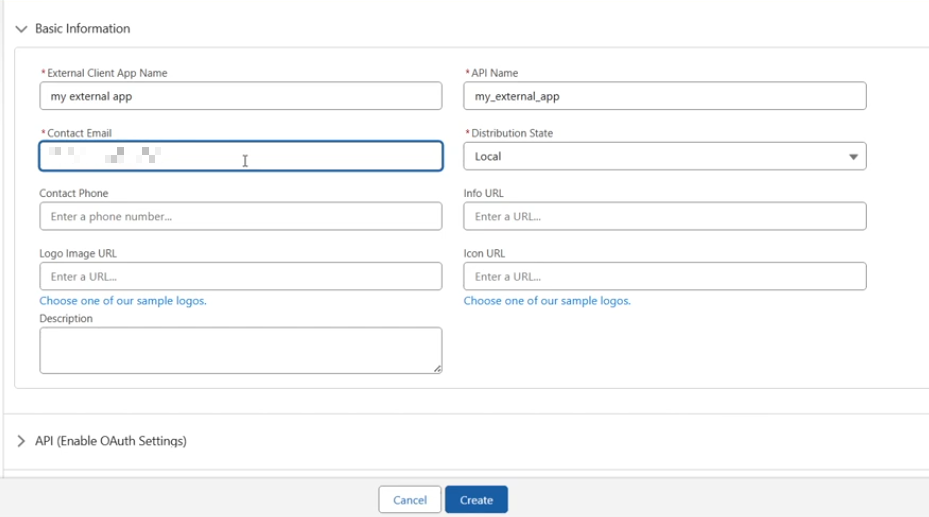Image resolution: width=929 pixels, height=517 pixels.
Task: Click inside the Description text area
Action: pos(238,350)
